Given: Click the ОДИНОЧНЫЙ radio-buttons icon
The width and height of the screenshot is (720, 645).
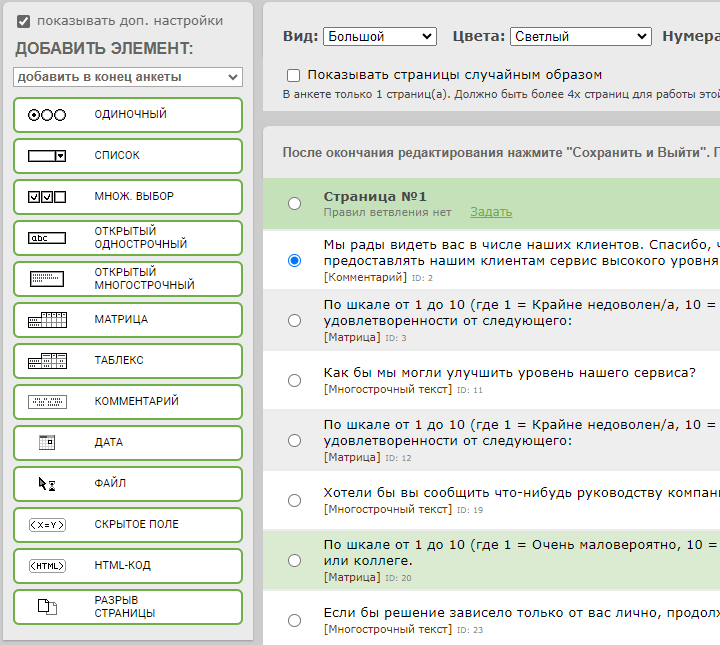Looking at the screenshot, I should tap(47, 115).
